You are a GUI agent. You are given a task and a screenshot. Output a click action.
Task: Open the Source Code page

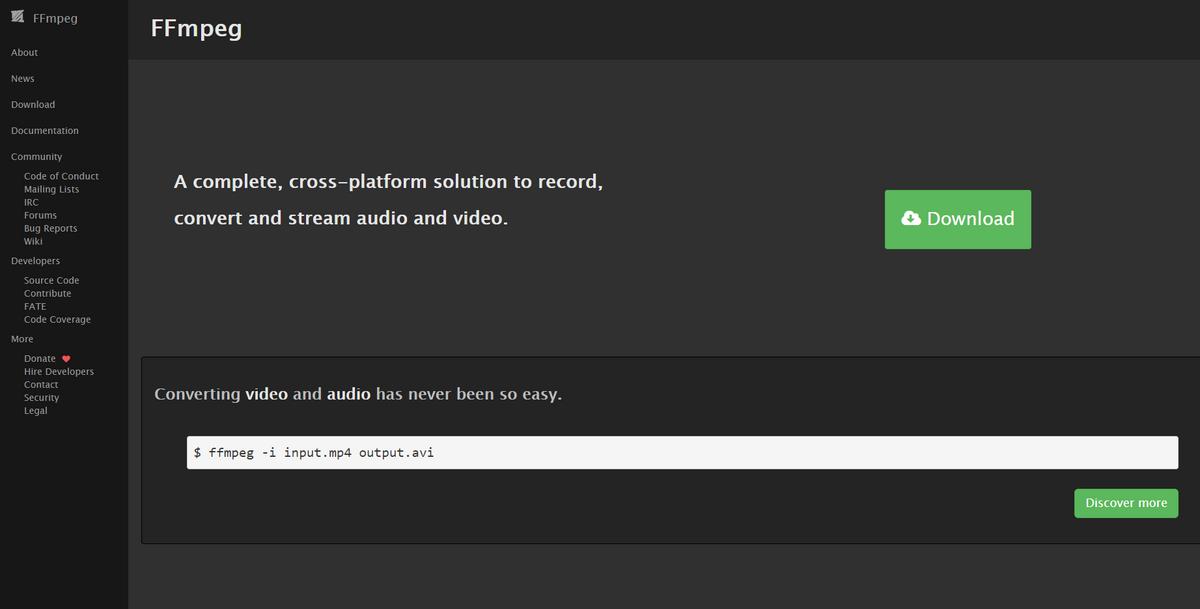(51, 280)
